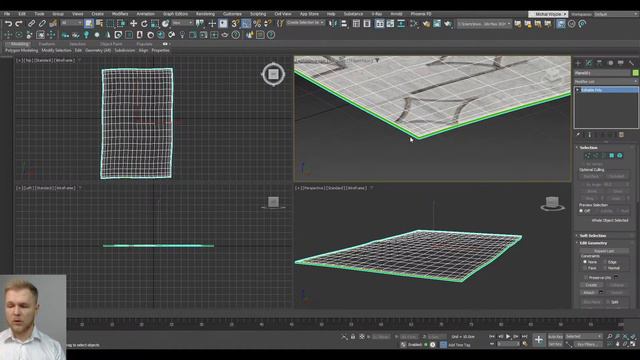Enable the Preserve UVs checkbox
This screenshot has width=640, height=360.
coord(585,278)
